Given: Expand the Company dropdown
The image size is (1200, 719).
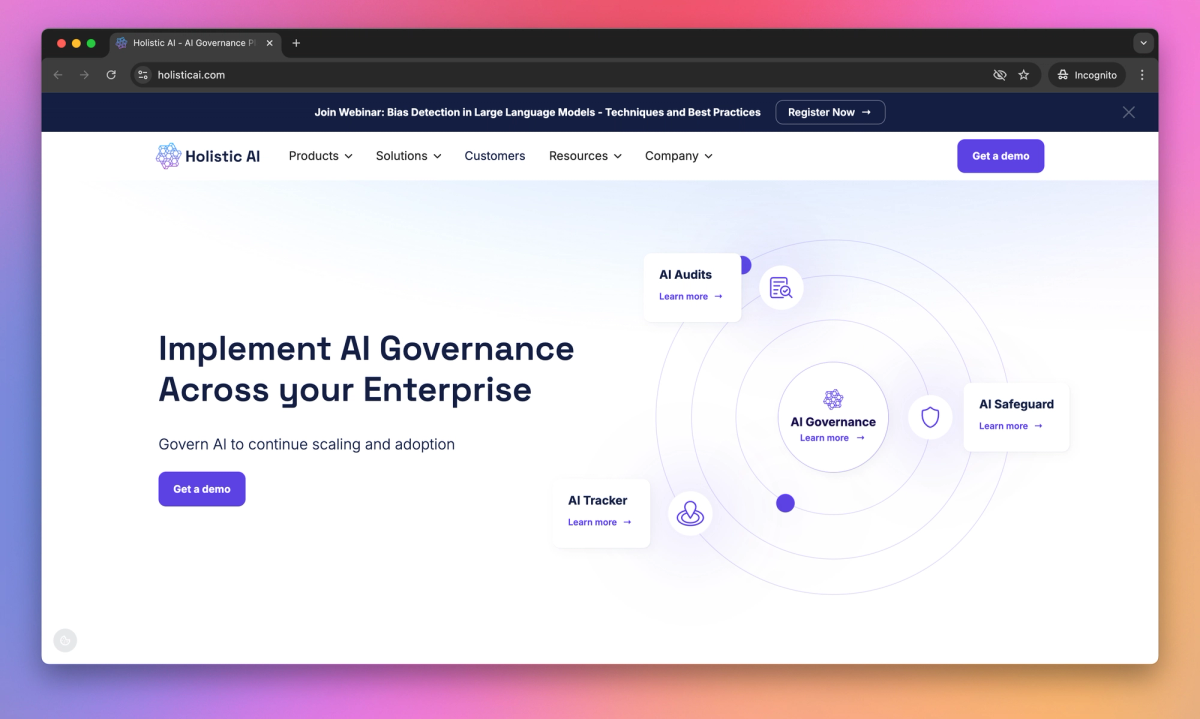Looking at the screenshot, I should click(x=679, y=156).
